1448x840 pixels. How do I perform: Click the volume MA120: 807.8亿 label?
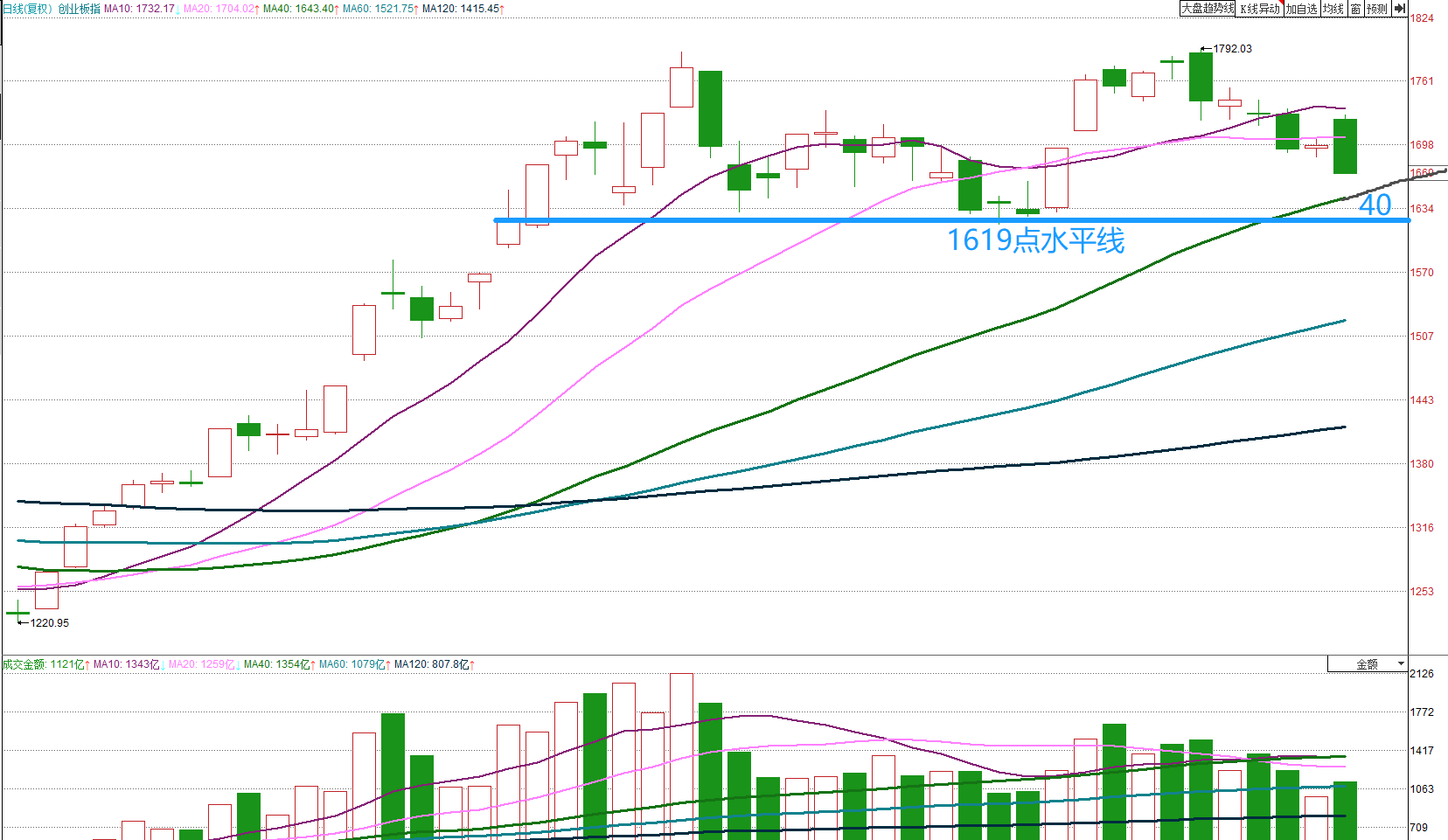pyautogui.click(x=435, y=664)
